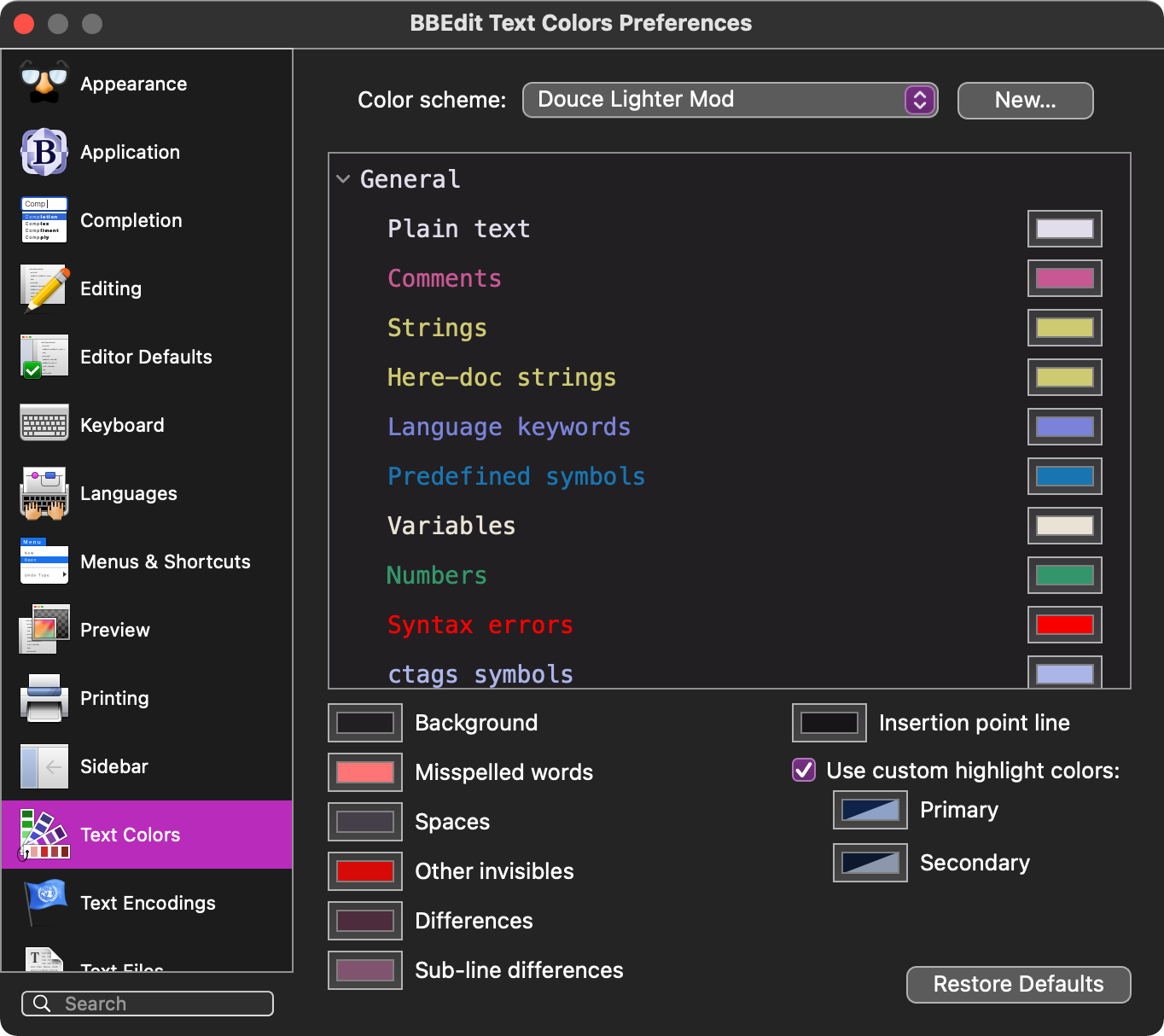
Task: Click the Application pane BBEdit logo icon
Action: click(44, 152)
